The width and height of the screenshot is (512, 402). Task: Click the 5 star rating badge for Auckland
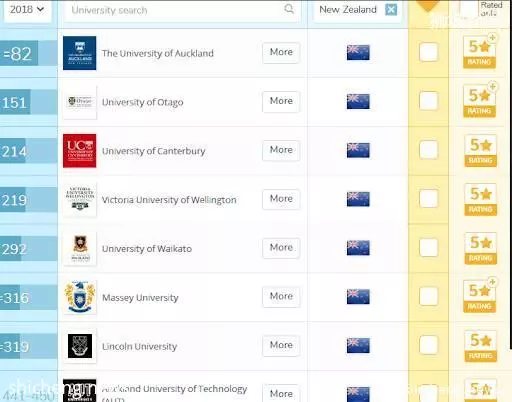tap(479, 52)
